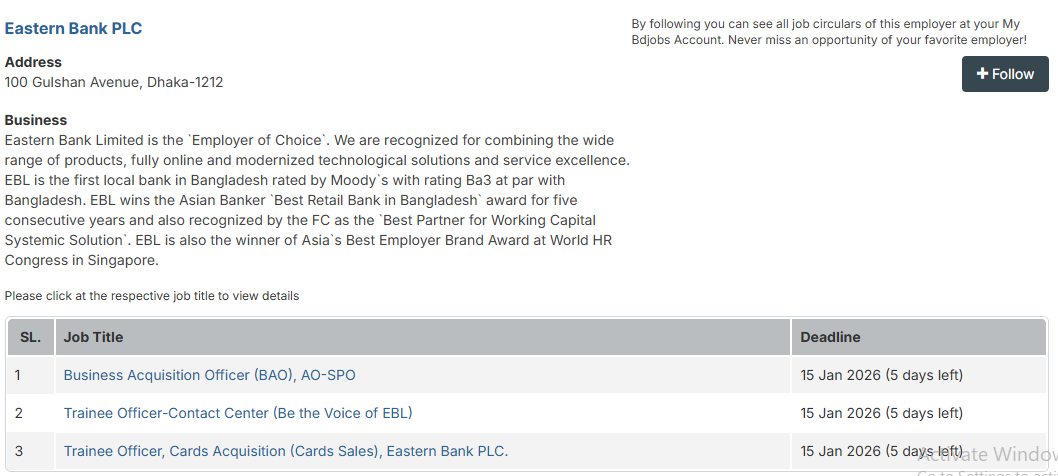Click the Deadline column header
The width and height of the screenshot is (1058, 476).
830,337
